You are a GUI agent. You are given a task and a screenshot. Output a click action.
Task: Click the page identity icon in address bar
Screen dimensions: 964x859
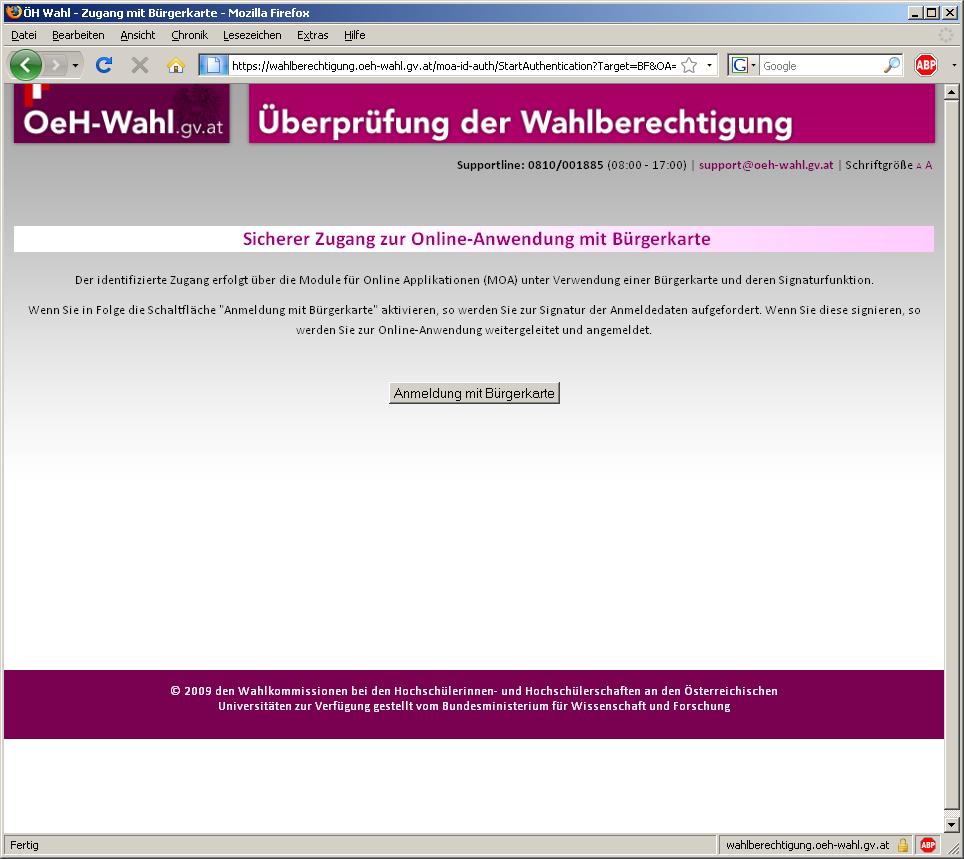(x=213, y=66)
